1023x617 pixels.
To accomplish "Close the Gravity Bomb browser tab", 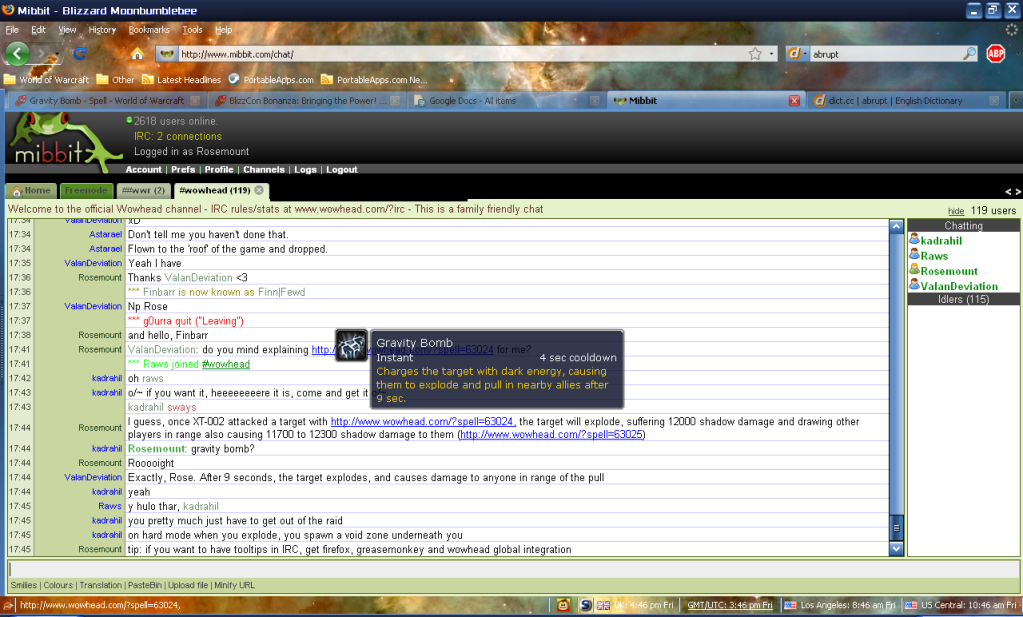I will click(194, 100).
